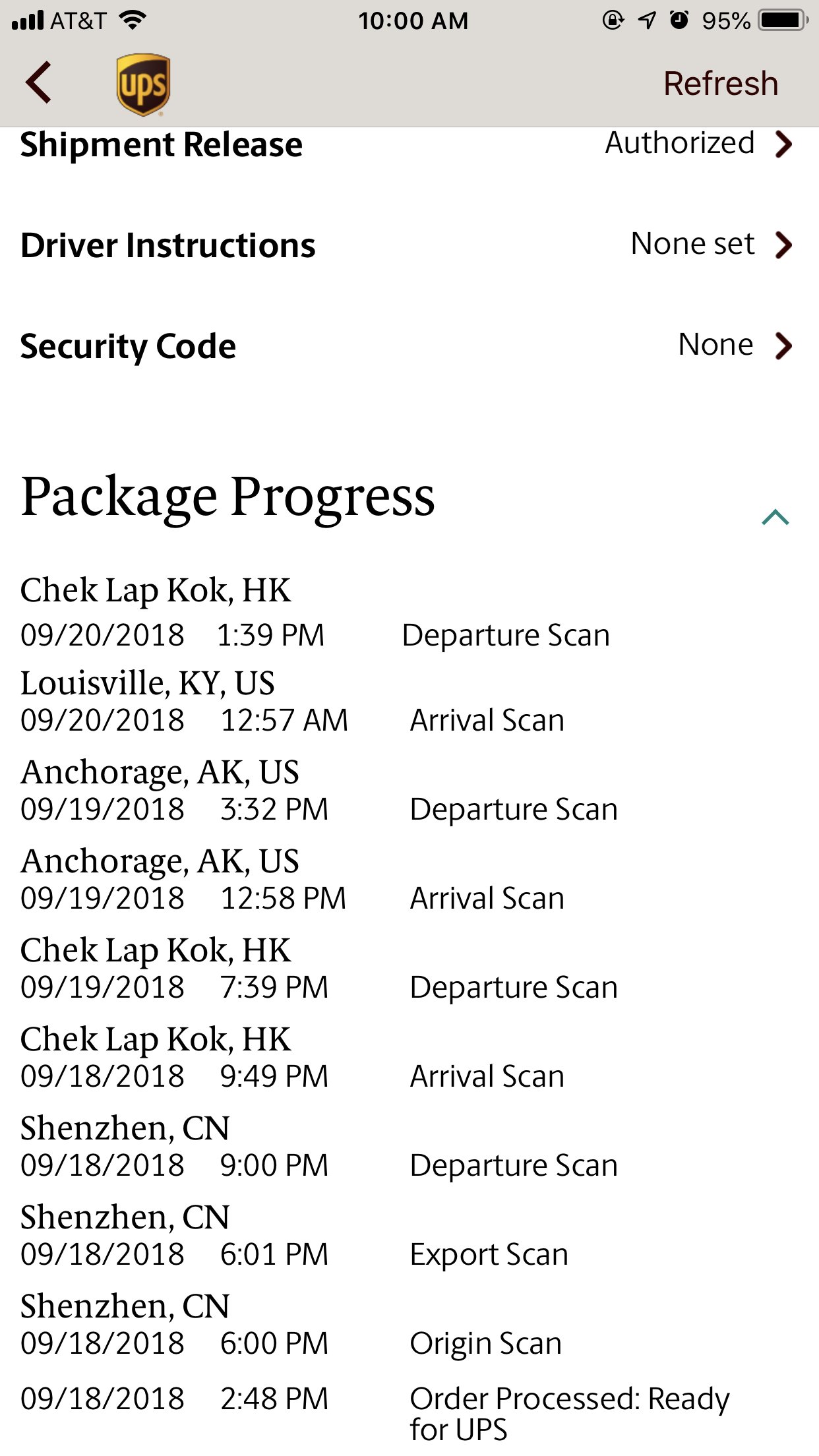
Task: Tap the Package Progress heading
Action: coord(228,496)
